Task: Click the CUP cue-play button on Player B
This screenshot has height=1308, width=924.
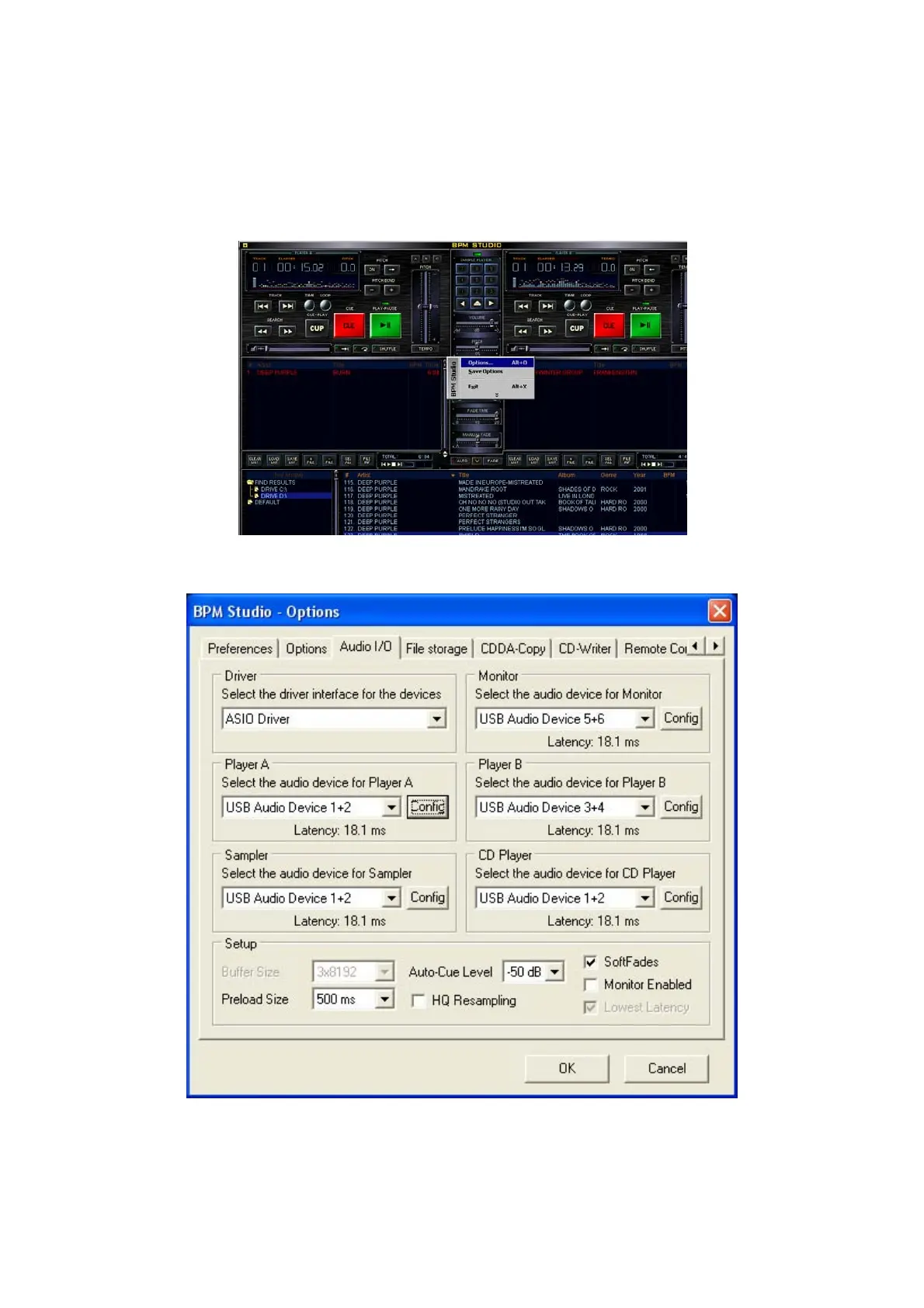Action: 576,328
